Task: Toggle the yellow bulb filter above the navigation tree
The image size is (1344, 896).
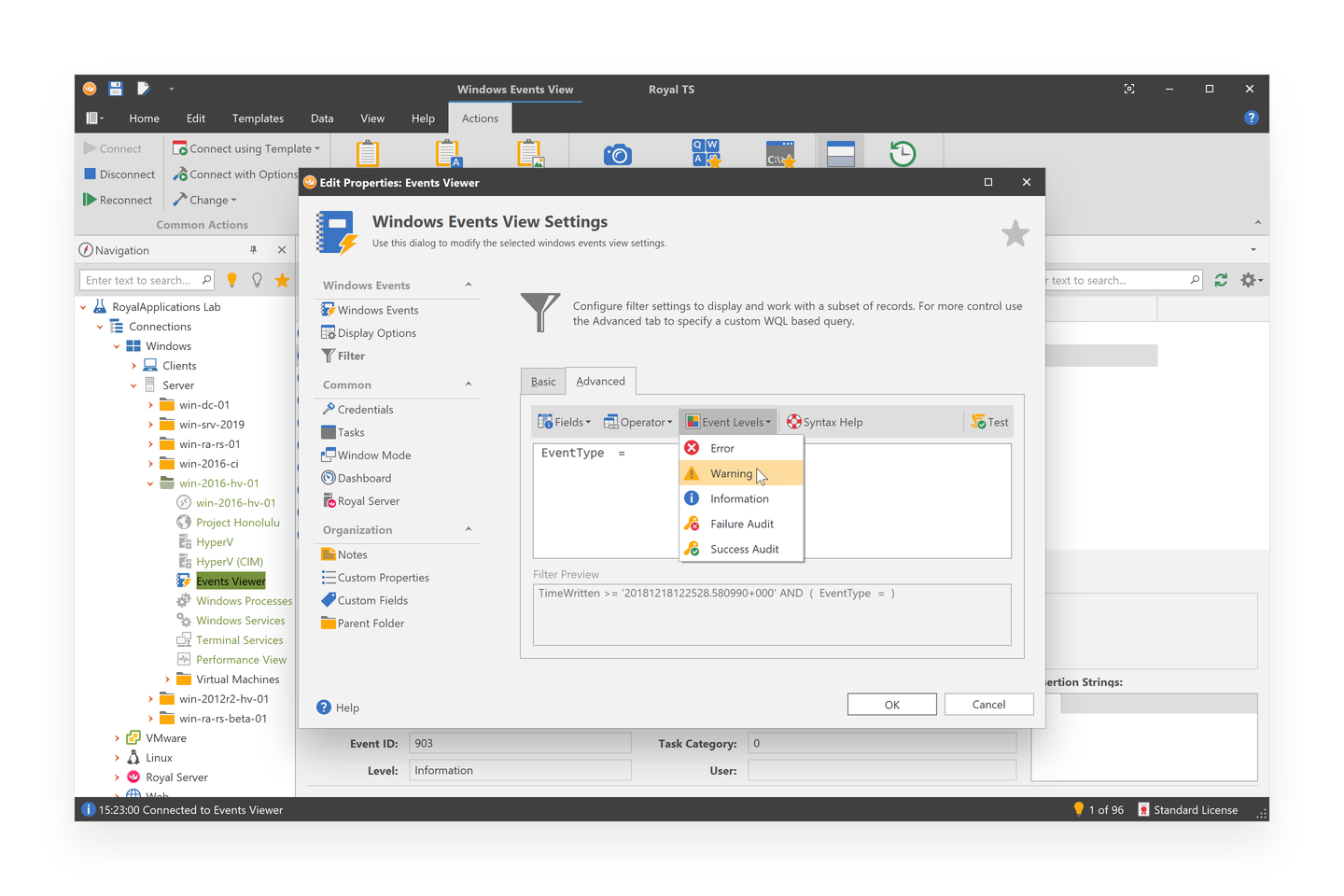Action: [x=231, y=279]
